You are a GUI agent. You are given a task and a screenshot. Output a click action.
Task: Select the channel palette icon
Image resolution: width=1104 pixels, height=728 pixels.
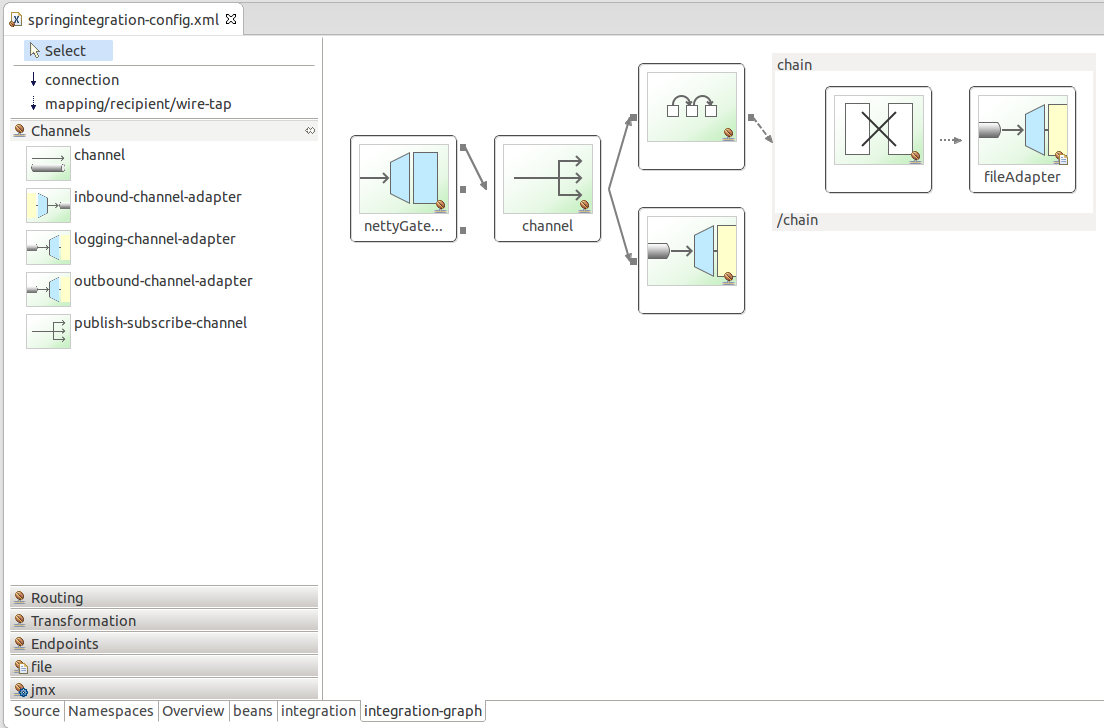[49, 163]
